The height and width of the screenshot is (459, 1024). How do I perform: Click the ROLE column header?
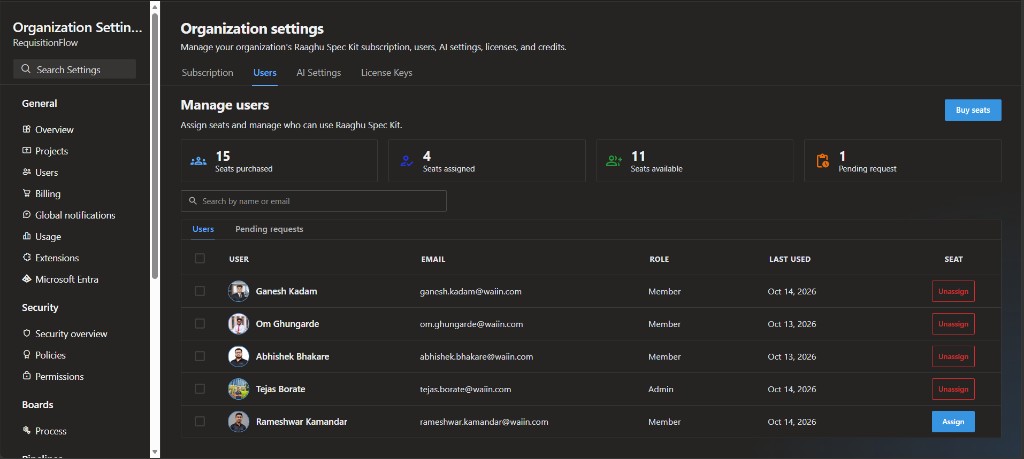click(659, 259)
